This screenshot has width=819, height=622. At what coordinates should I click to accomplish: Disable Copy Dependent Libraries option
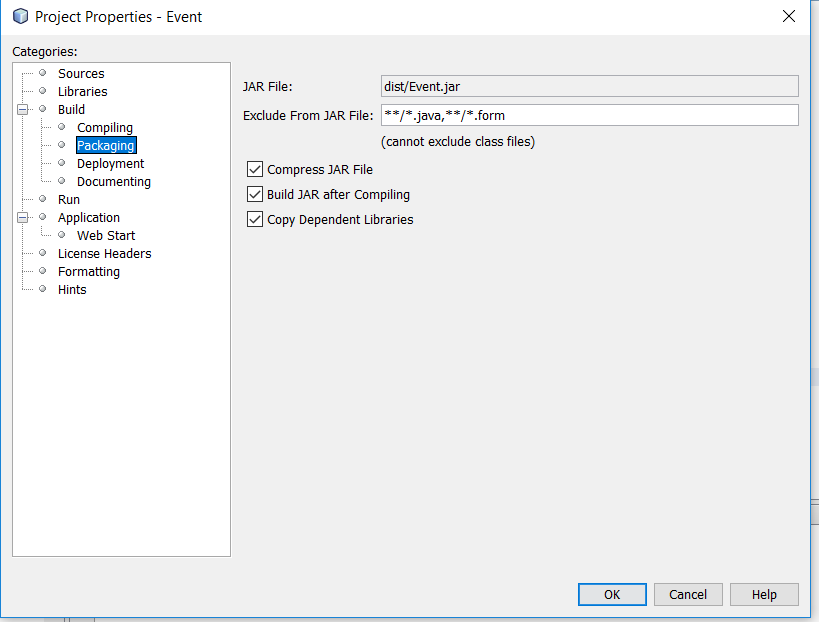(x=255, y=219)
